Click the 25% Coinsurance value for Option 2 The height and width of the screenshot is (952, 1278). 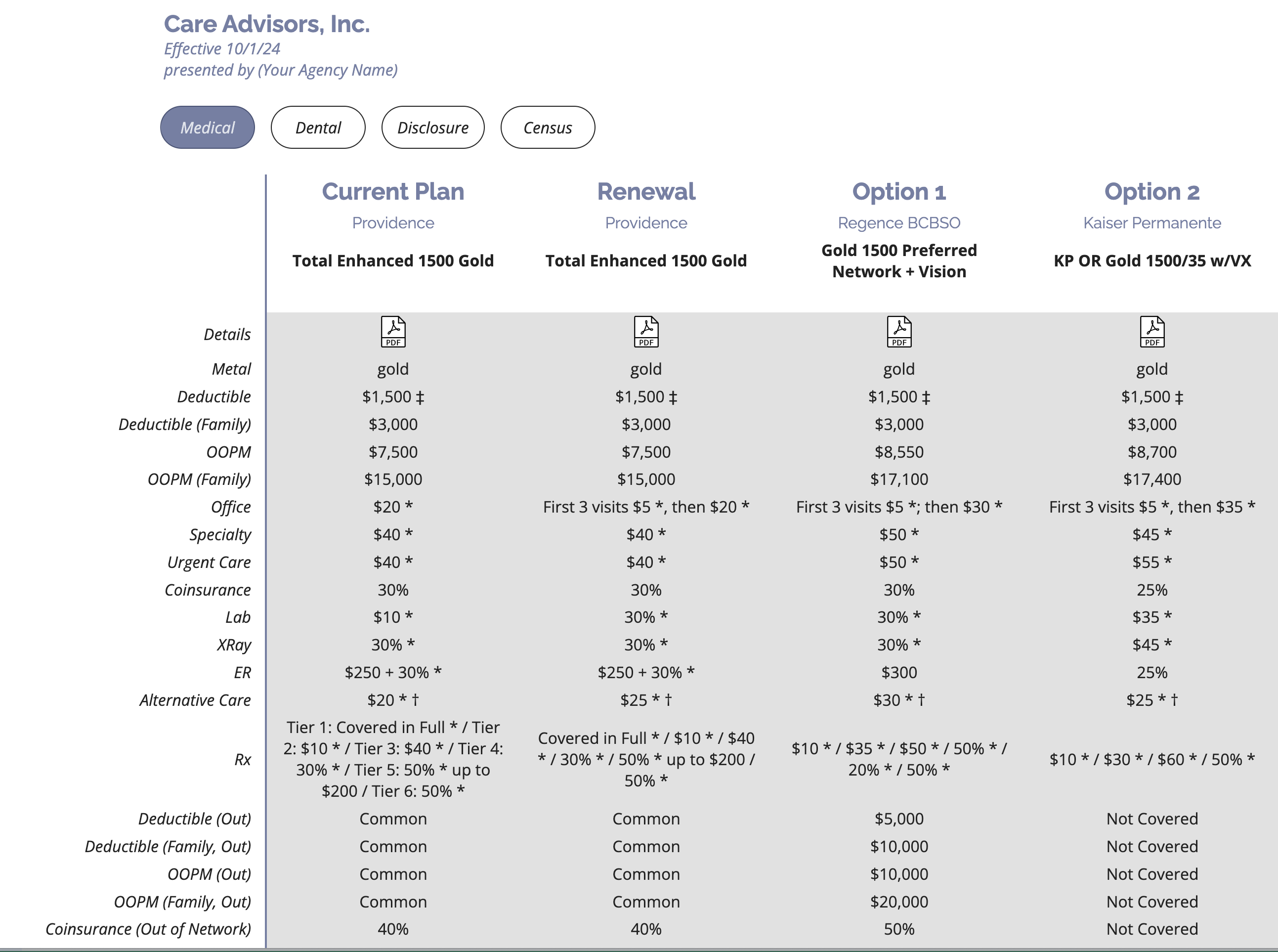click(x=1152, y=590)
